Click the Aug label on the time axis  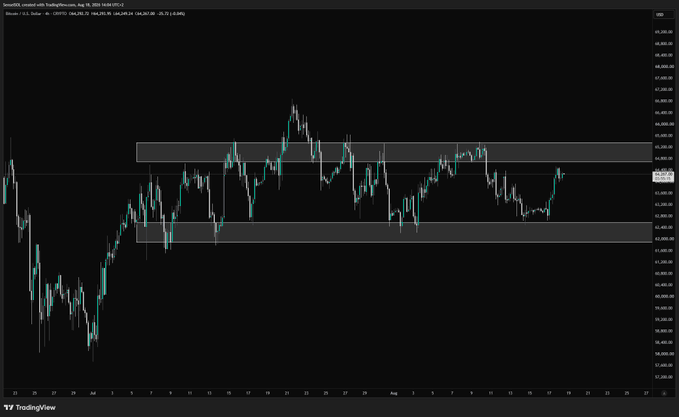pos(393,393)
